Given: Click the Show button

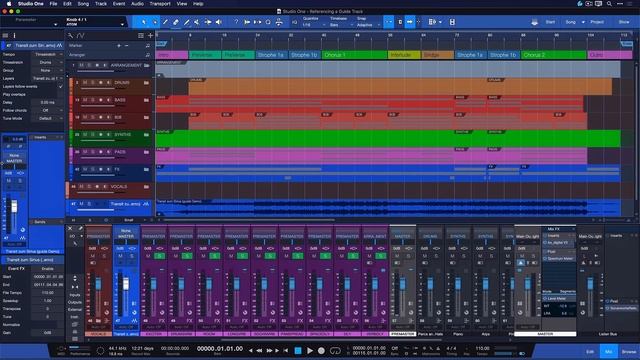Looking at the screenshot, I should pyautogui.click(x=624, y=22).
